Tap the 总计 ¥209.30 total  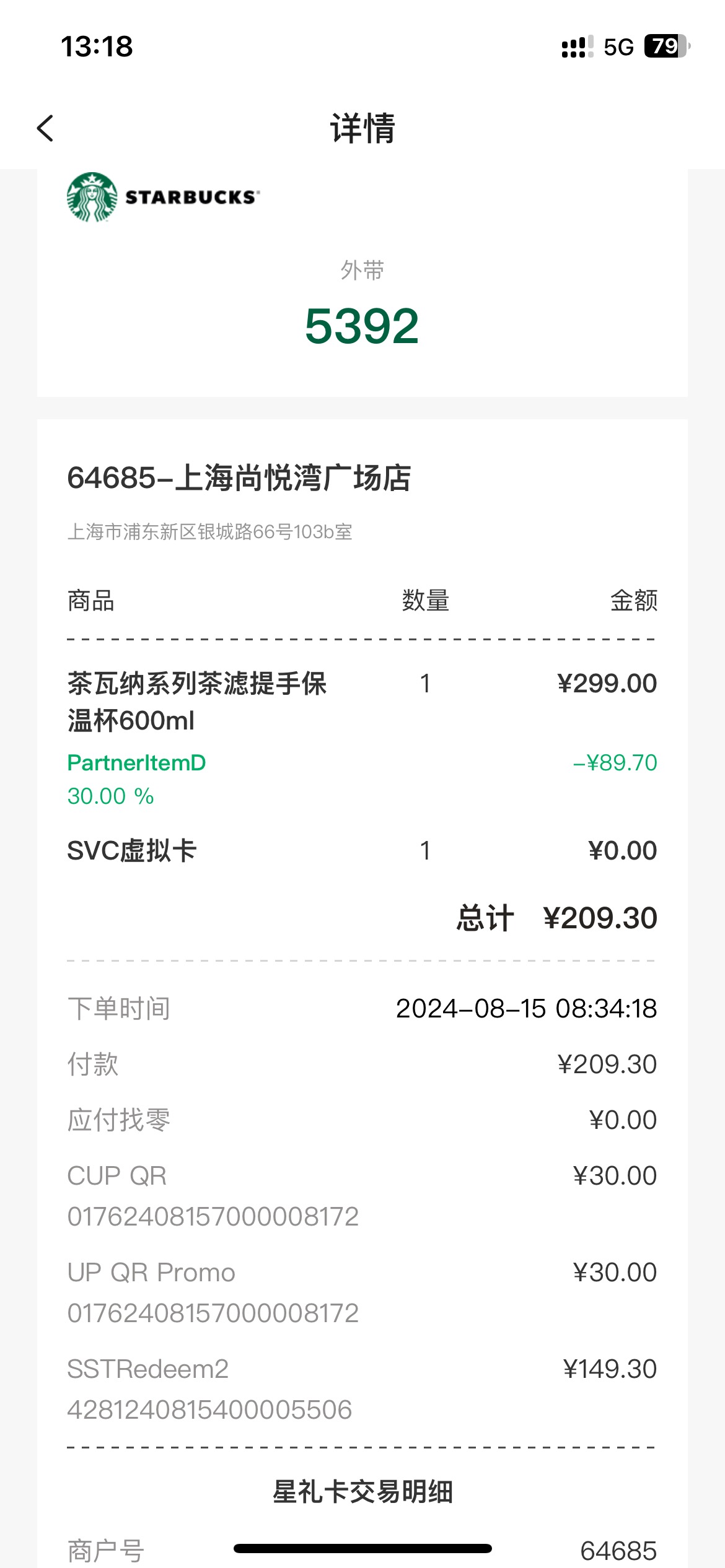pyautogui.click(x=556, y=918)
